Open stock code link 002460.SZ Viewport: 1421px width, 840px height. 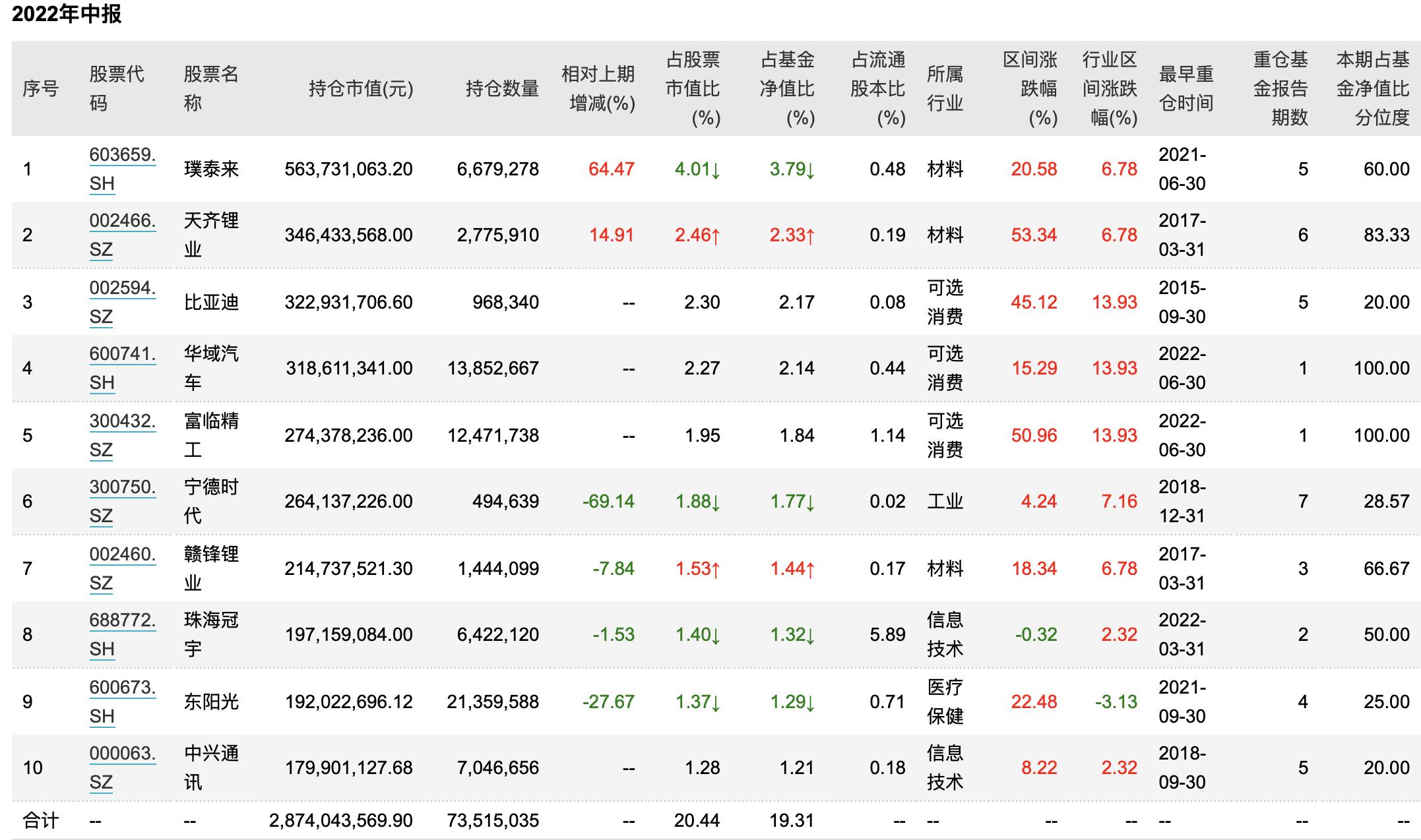click(123, 568)
